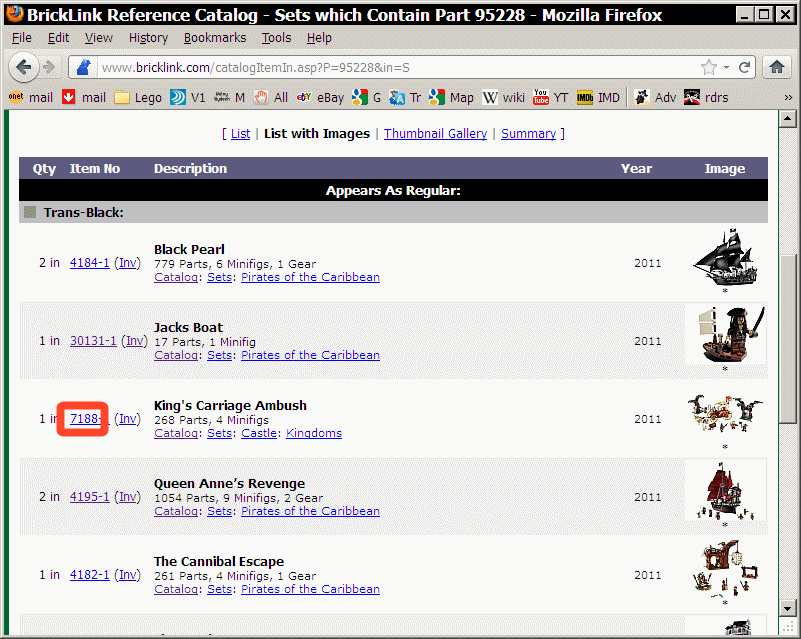Switch to Thumbnail Gallery view

coord(435,134)
